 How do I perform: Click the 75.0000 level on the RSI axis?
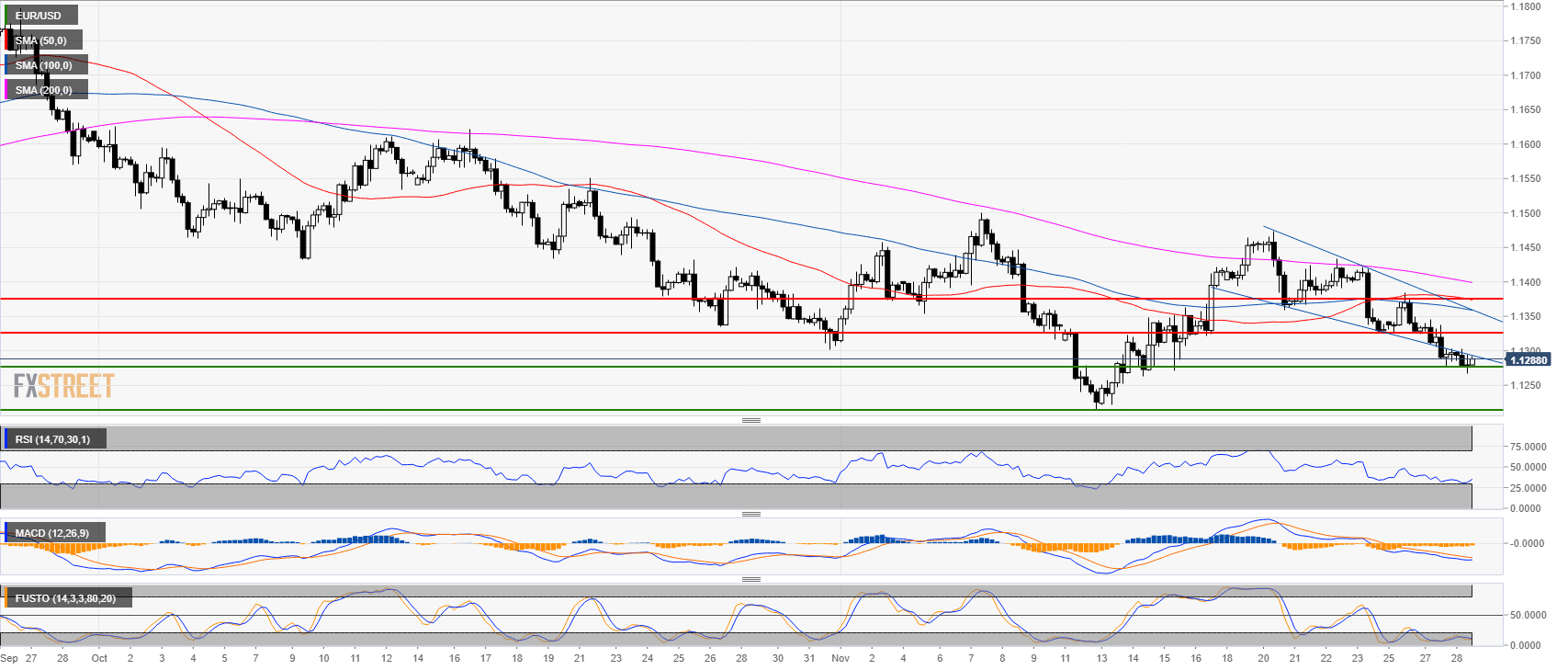point(1529,447)
